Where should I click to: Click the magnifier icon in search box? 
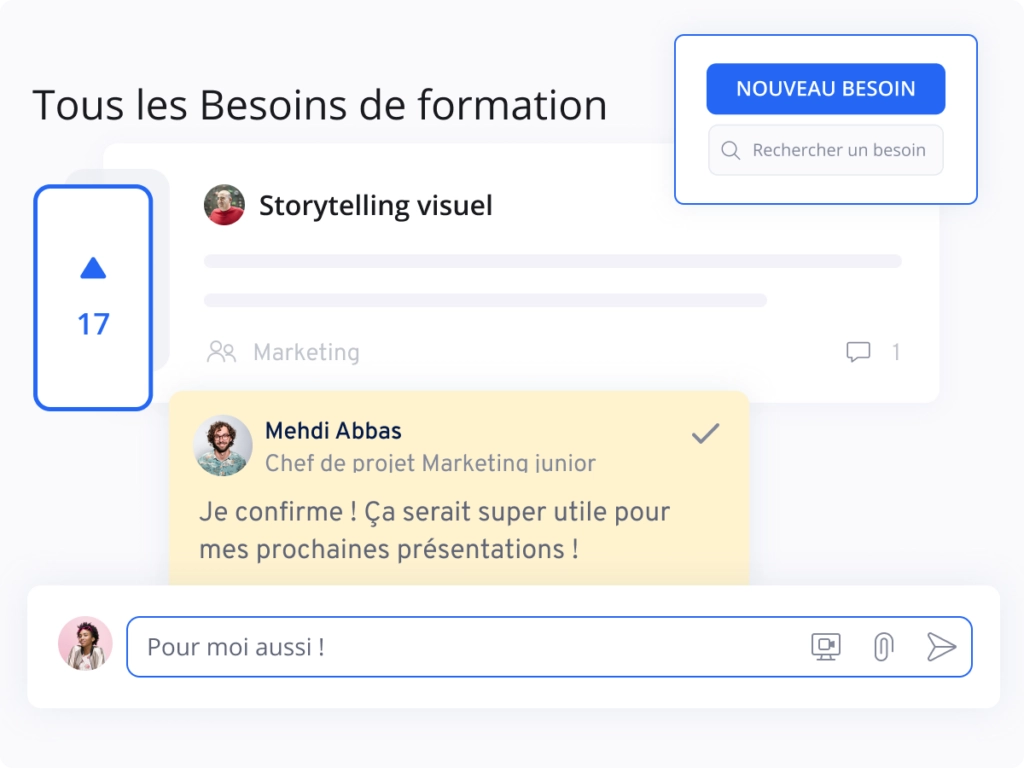tap(731, 150)
